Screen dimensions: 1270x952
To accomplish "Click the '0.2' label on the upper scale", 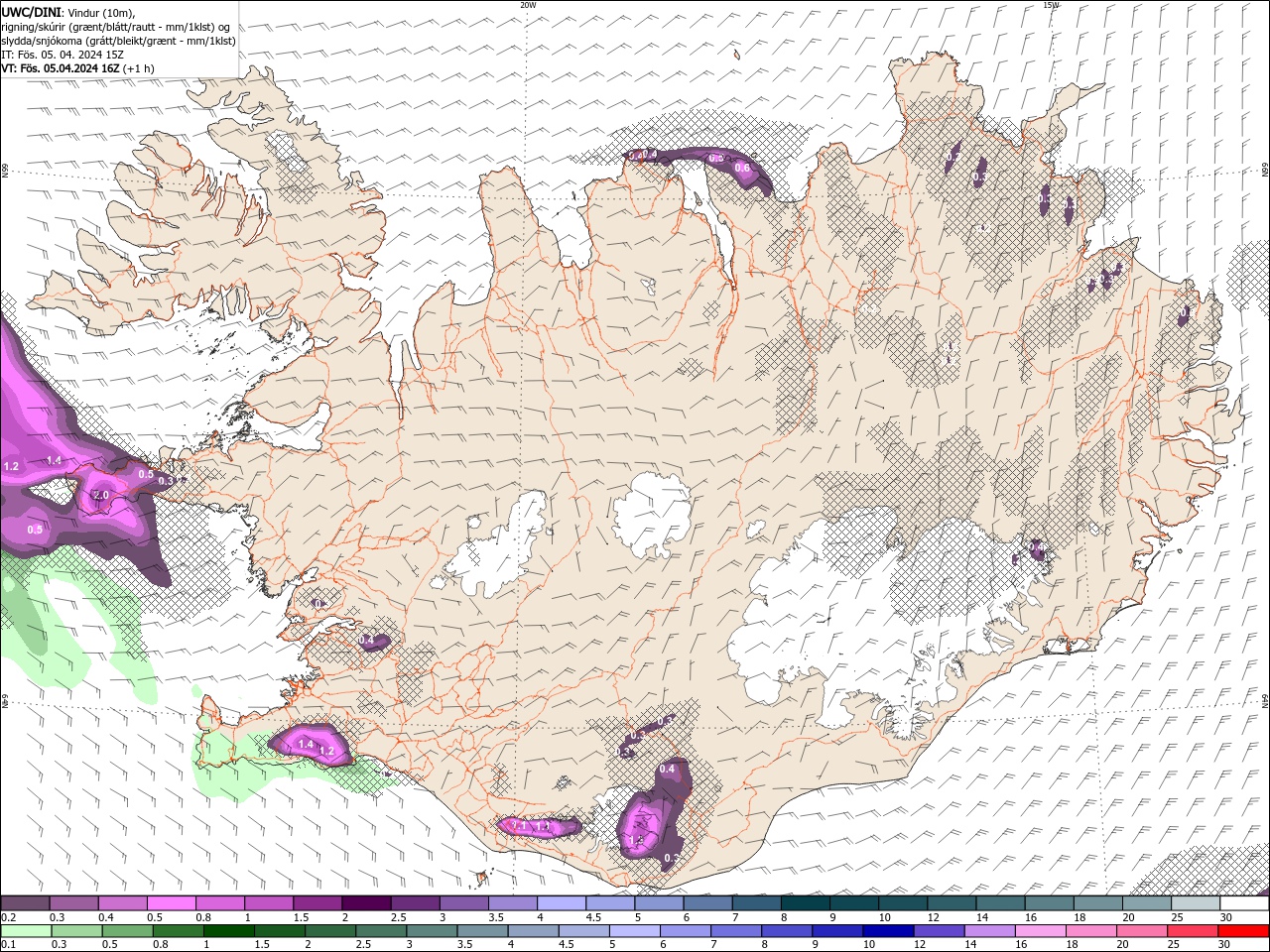I will (8, 917).
